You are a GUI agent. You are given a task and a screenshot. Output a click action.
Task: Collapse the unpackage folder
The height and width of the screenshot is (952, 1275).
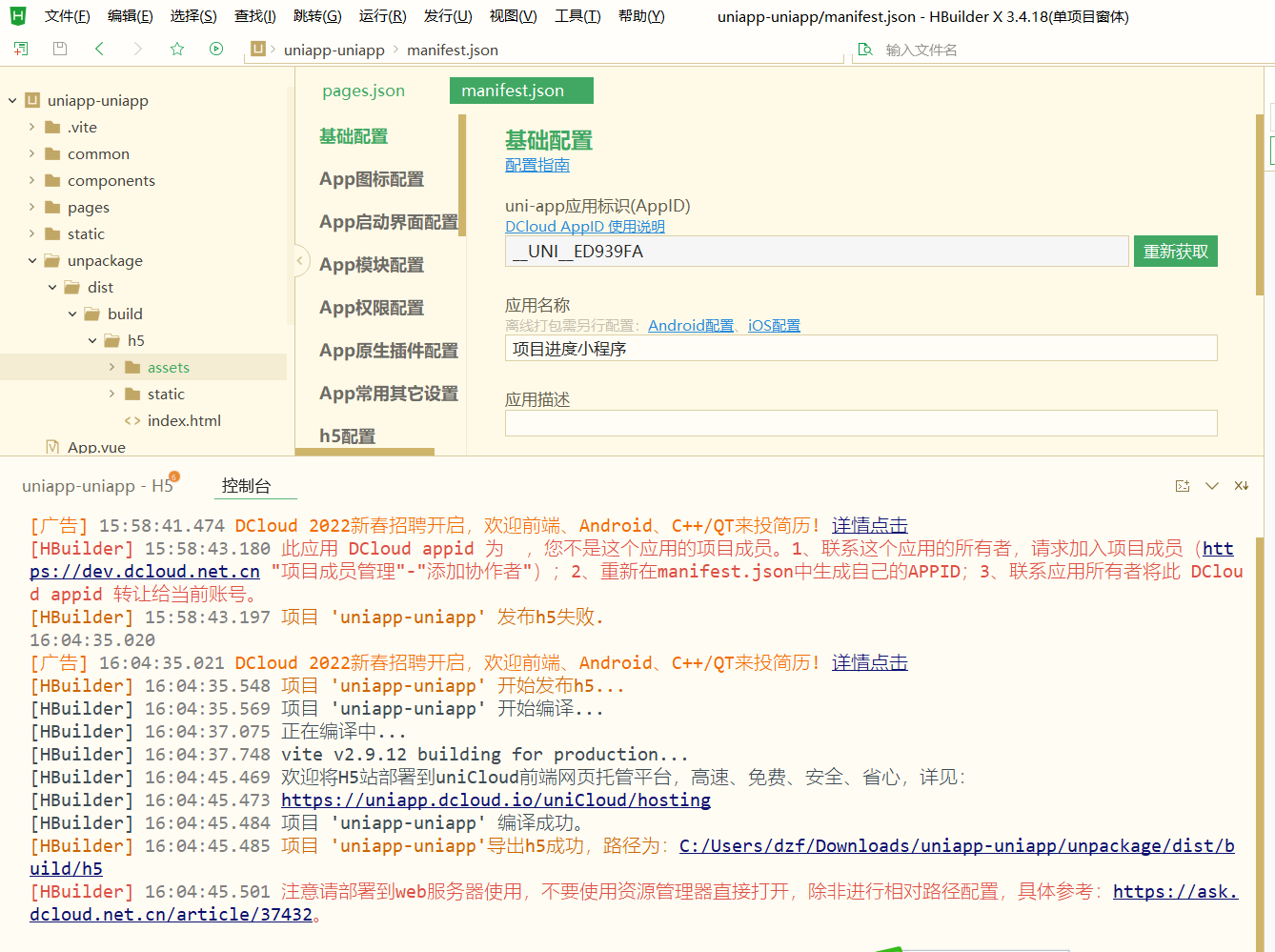(32, 260)
